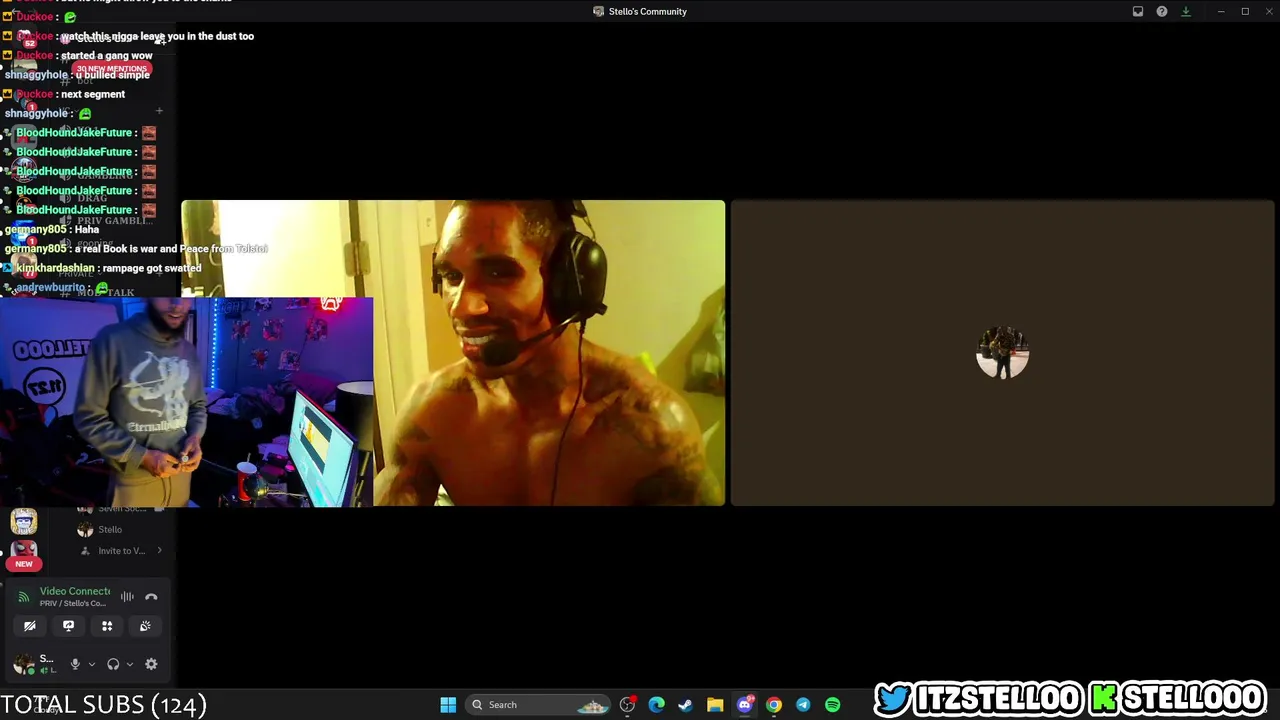The height and width of the screenshot is (720, 1280).
Task: Click the round avatar in the brown tile
Action: tap(1002, 353)
